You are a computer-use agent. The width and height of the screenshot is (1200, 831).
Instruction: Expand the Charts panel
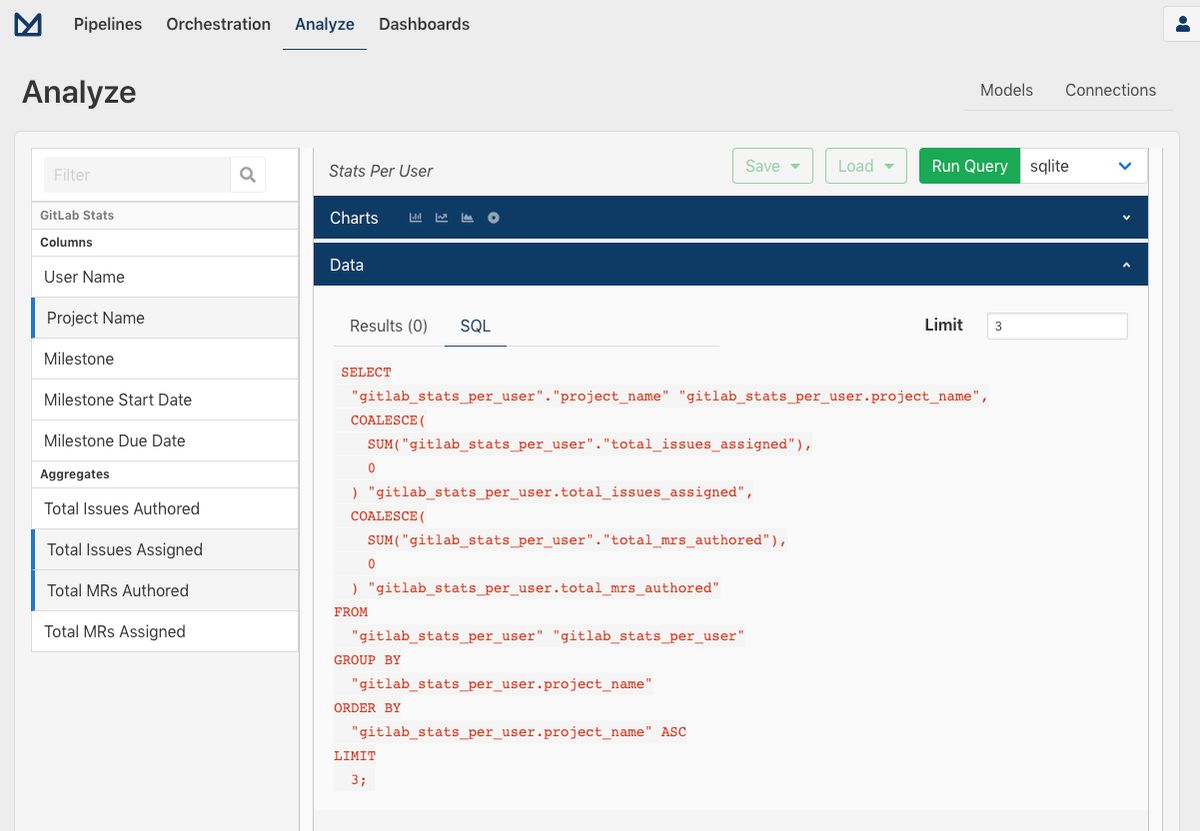click(x=1128, y=217)
